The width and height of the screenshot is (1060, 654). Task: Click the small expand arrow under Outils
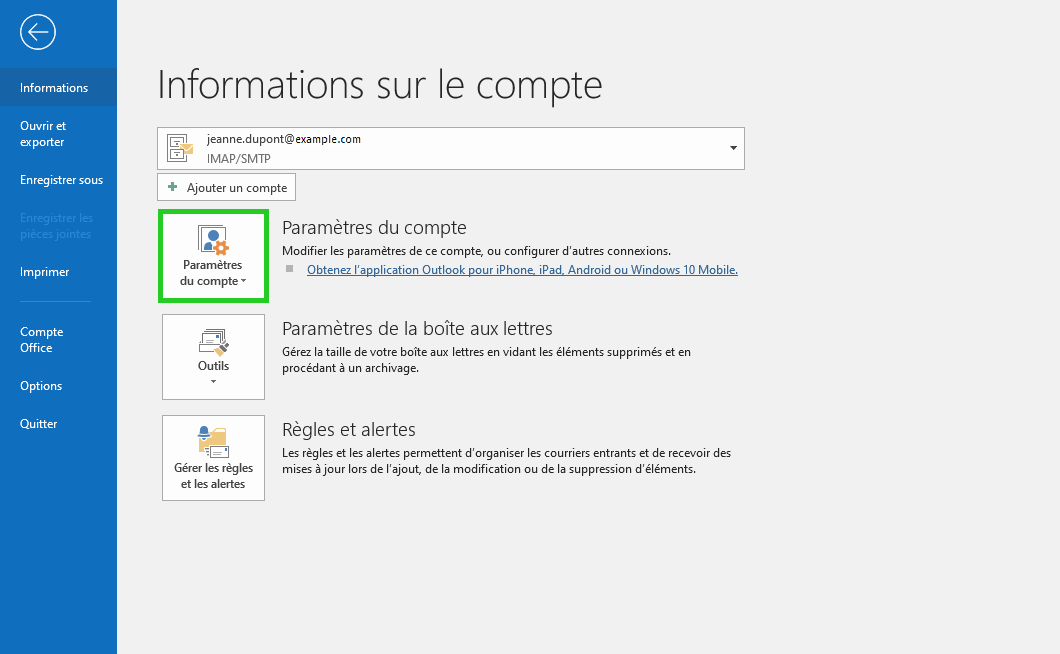pos(214,381)
